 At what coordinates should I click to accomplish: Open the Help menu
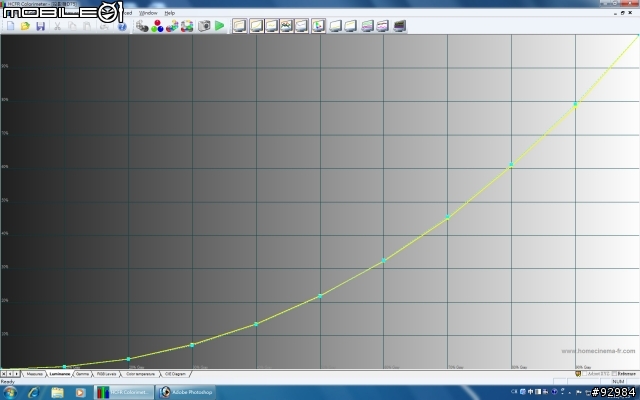pyautogui.click(x=170, y=13)
